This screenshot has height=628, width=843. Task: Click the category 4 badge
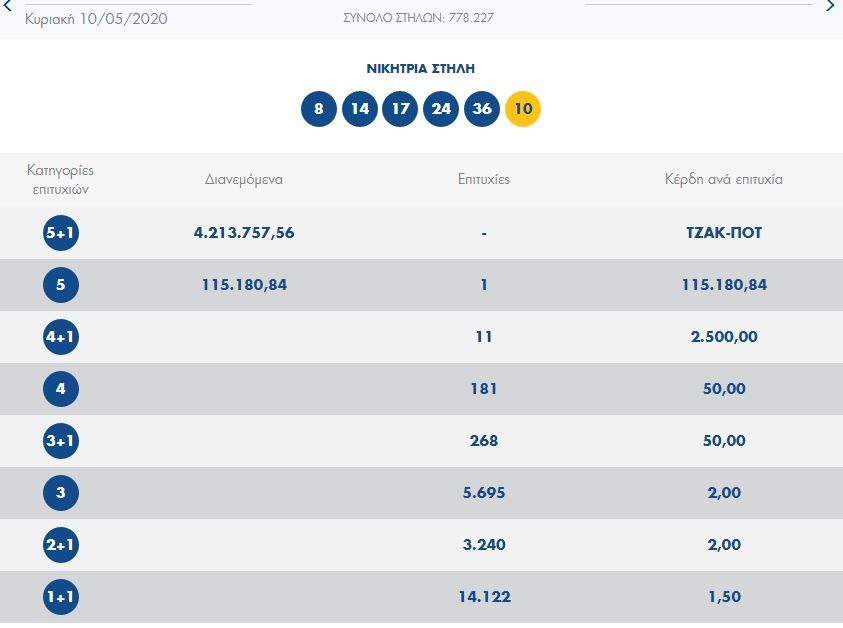pos(60,389)
